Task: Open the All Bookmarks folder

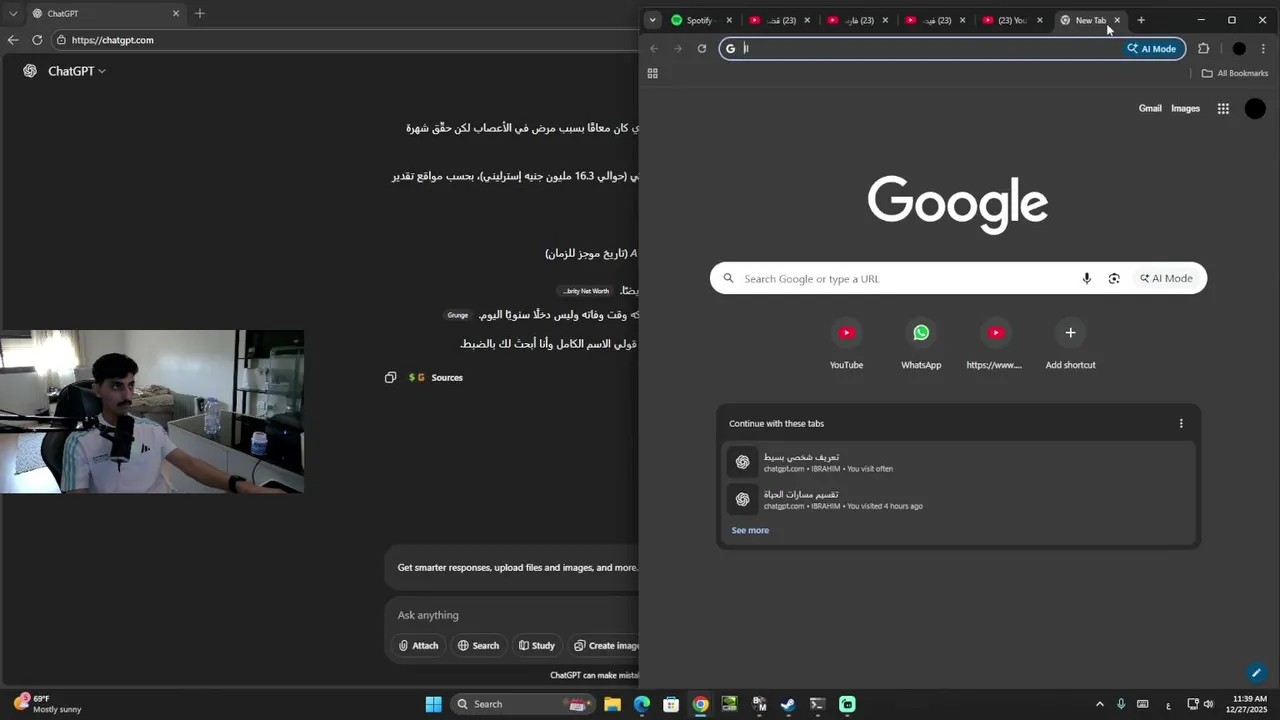Action: tap(1234, 73)
